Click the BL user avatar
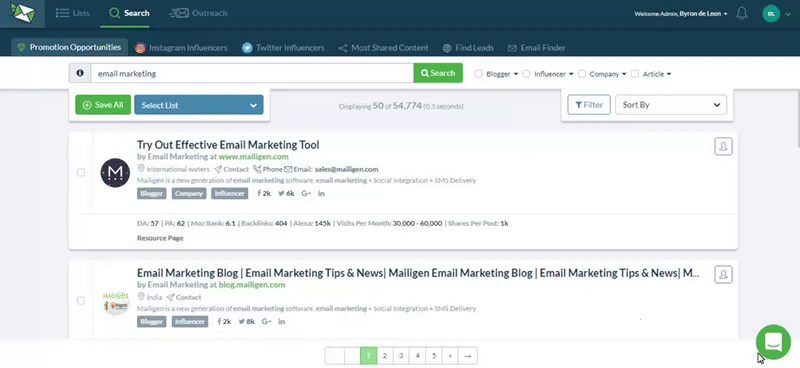Image resolution: width=800 pixels, height=368 pixels. [x=771, y=14]
